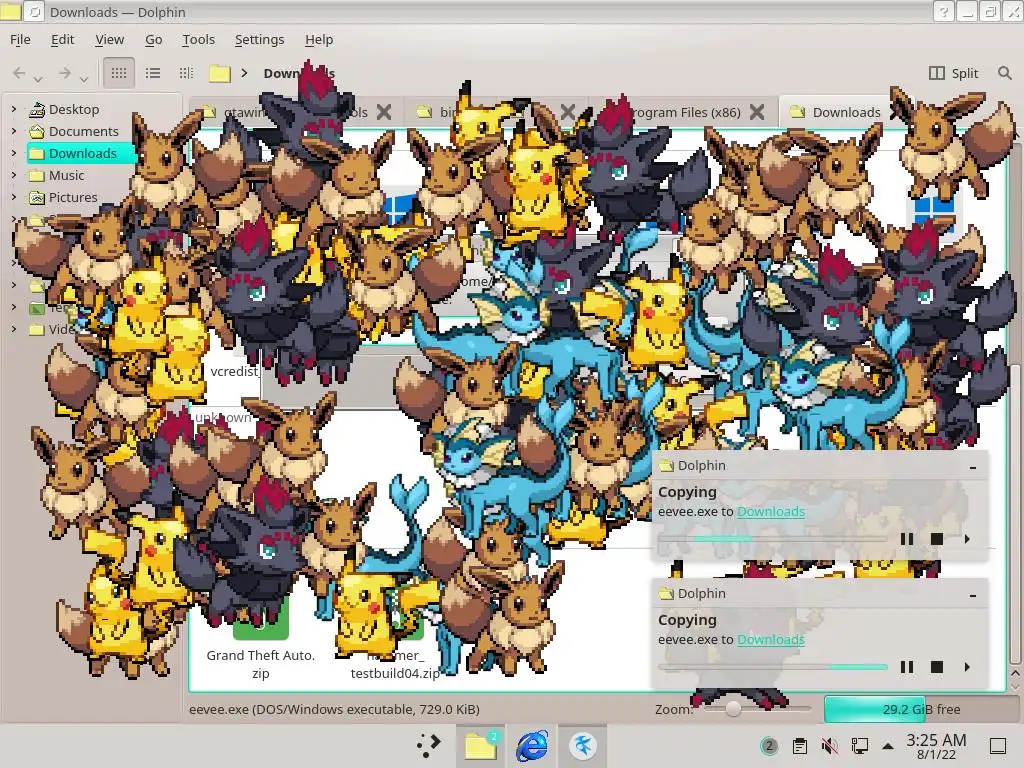
Task: Pause the lower copying job
Action: pyautogui.click(x=906, y=667)
